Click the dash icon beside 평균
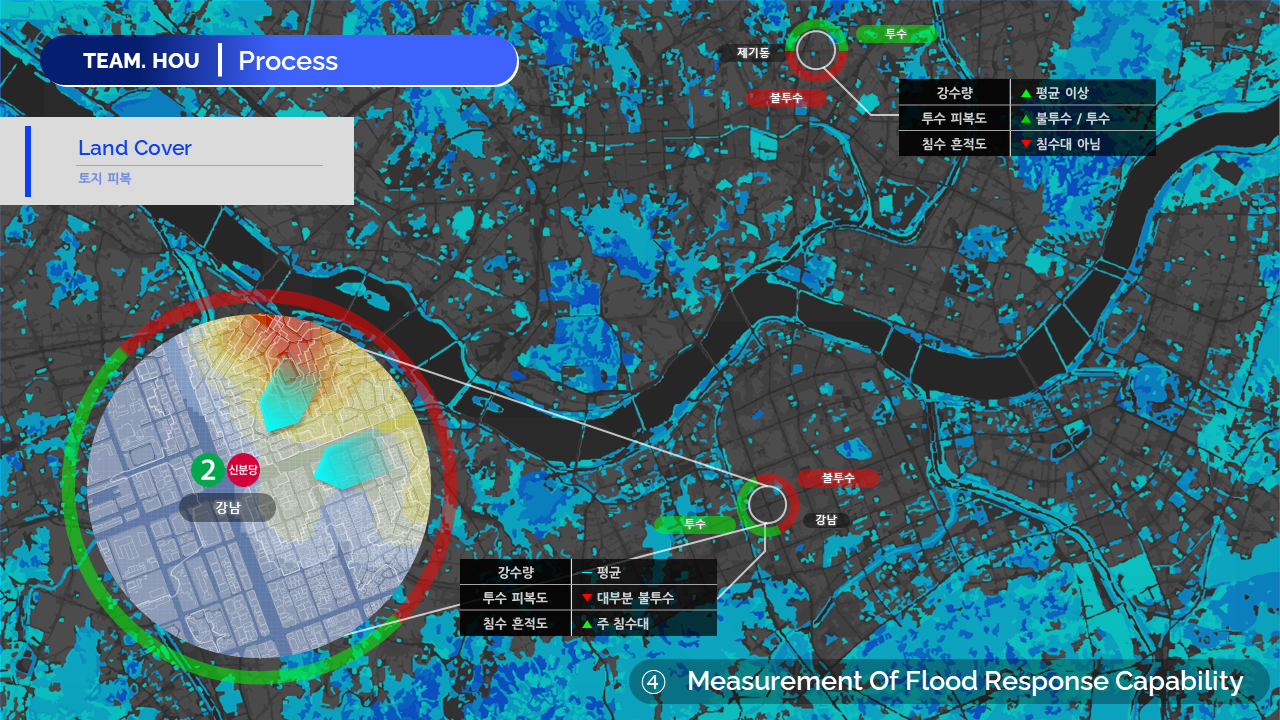 (586, 573)
